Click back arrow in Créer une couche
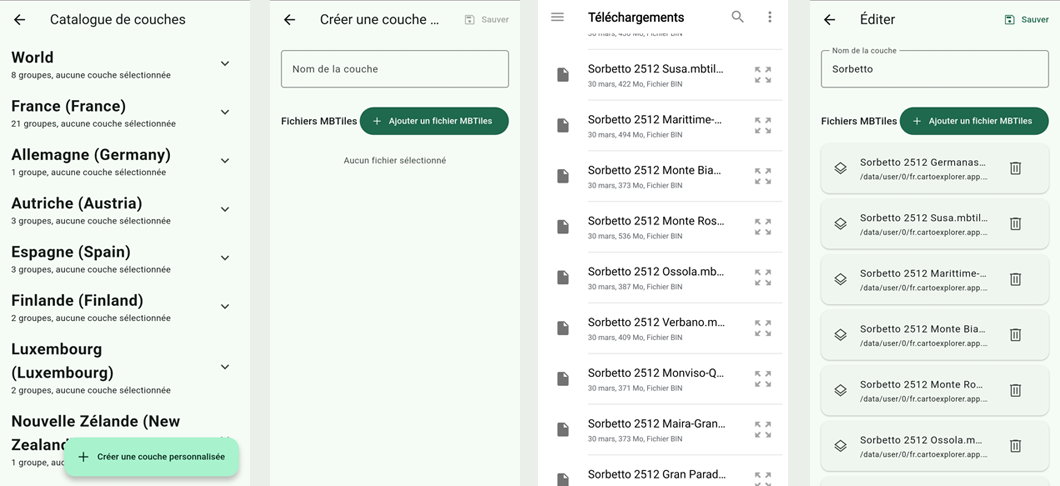The image size is (1060, 486). [x=290, y=20]
